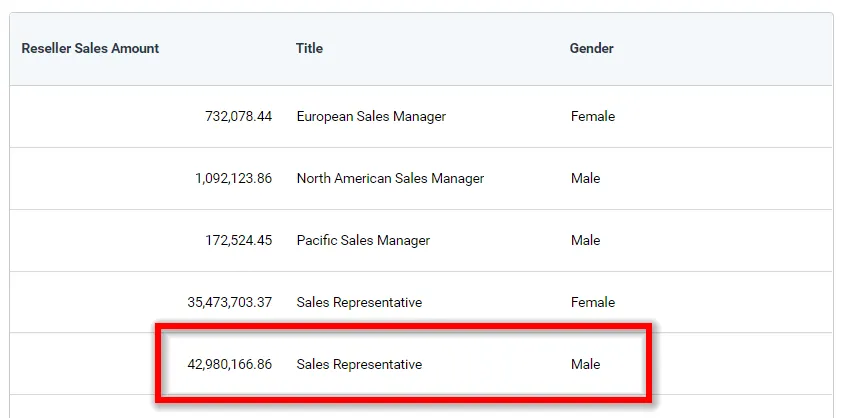The height and width of the screenshot is (418, 843).
Task: Click Sales Representative title in the 35,473,703.37 row
Action: (359, 302)
